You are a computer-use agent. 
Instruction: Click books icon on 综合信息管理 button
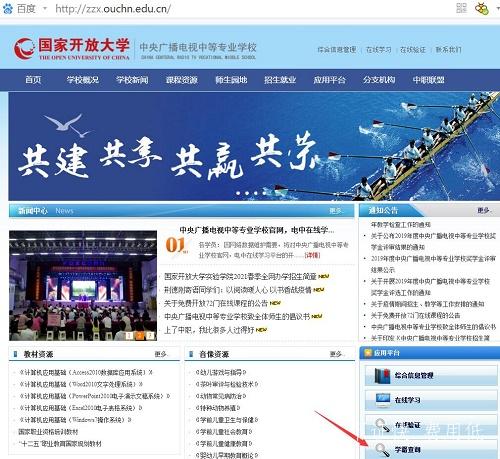click(382, 376)
